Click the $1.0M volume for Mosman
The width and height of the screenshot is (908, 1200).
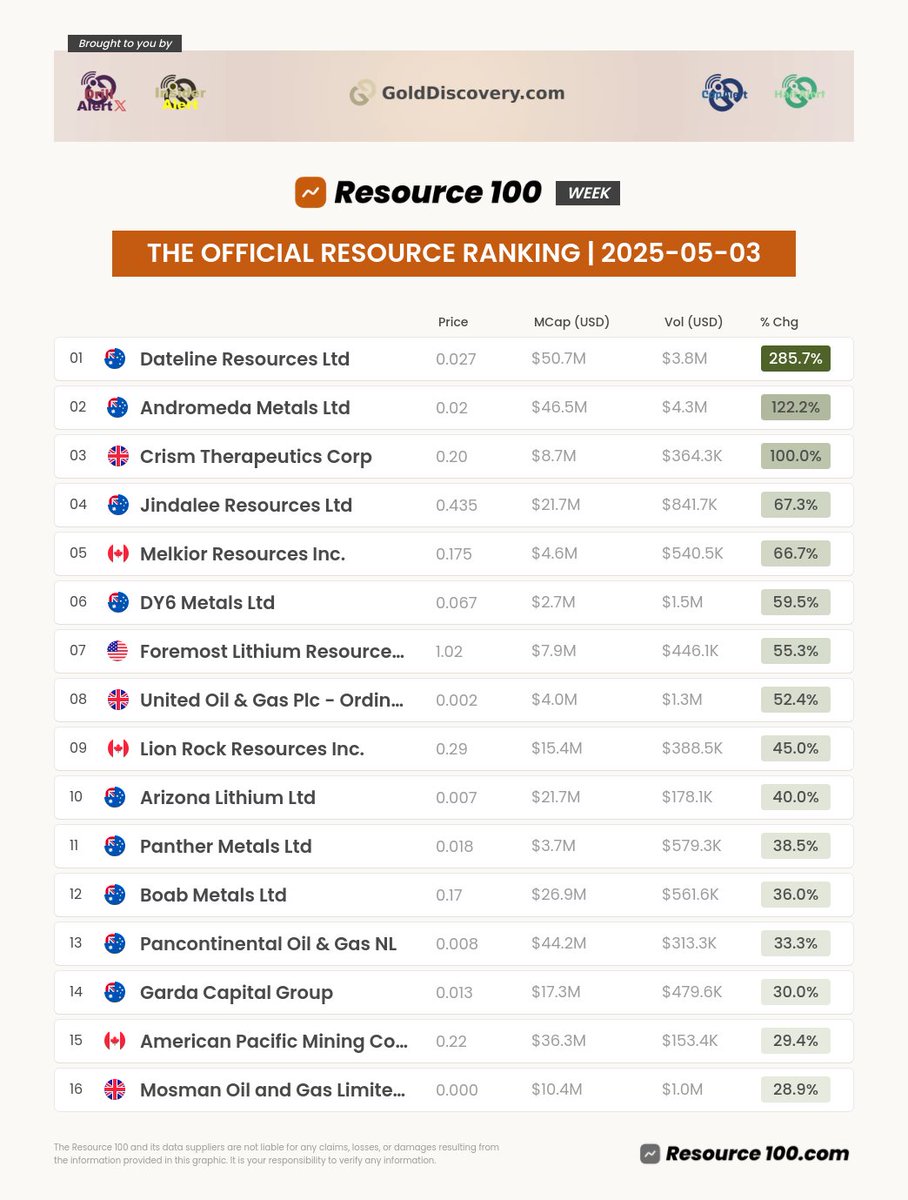[683, 1090]
